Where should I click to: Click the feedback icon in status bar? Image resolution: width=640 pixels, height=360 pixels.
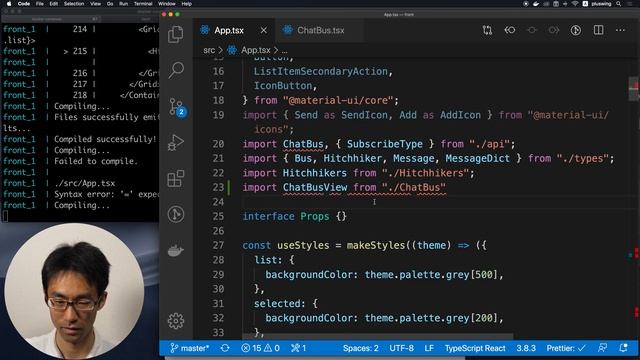click(x=602, y=348)
